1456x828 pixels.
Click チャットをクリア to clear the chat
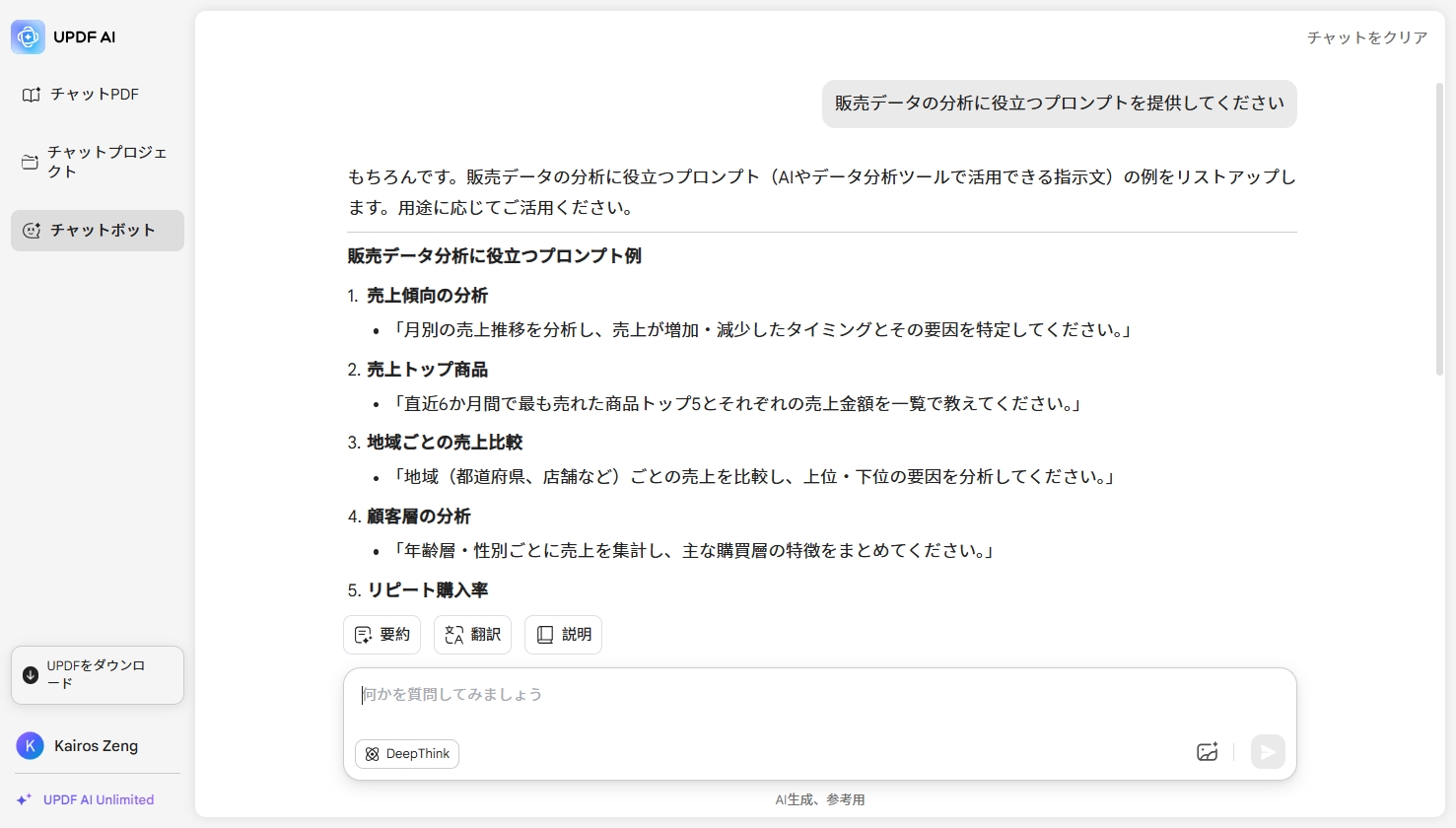tap(1367, 37)
